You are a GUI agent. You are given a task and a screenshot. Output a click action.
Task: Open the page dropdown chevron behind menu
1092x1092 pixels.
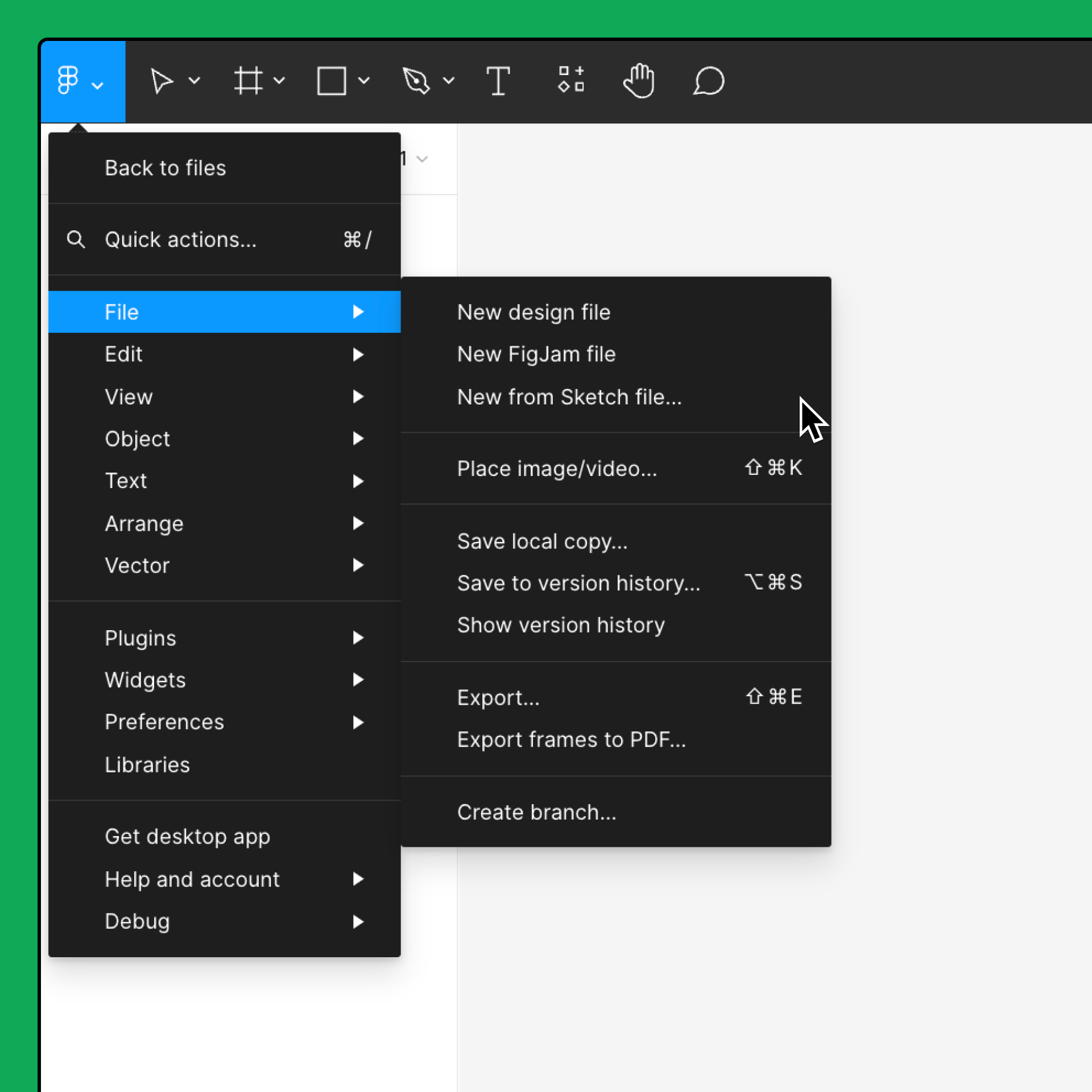point(422,159)
